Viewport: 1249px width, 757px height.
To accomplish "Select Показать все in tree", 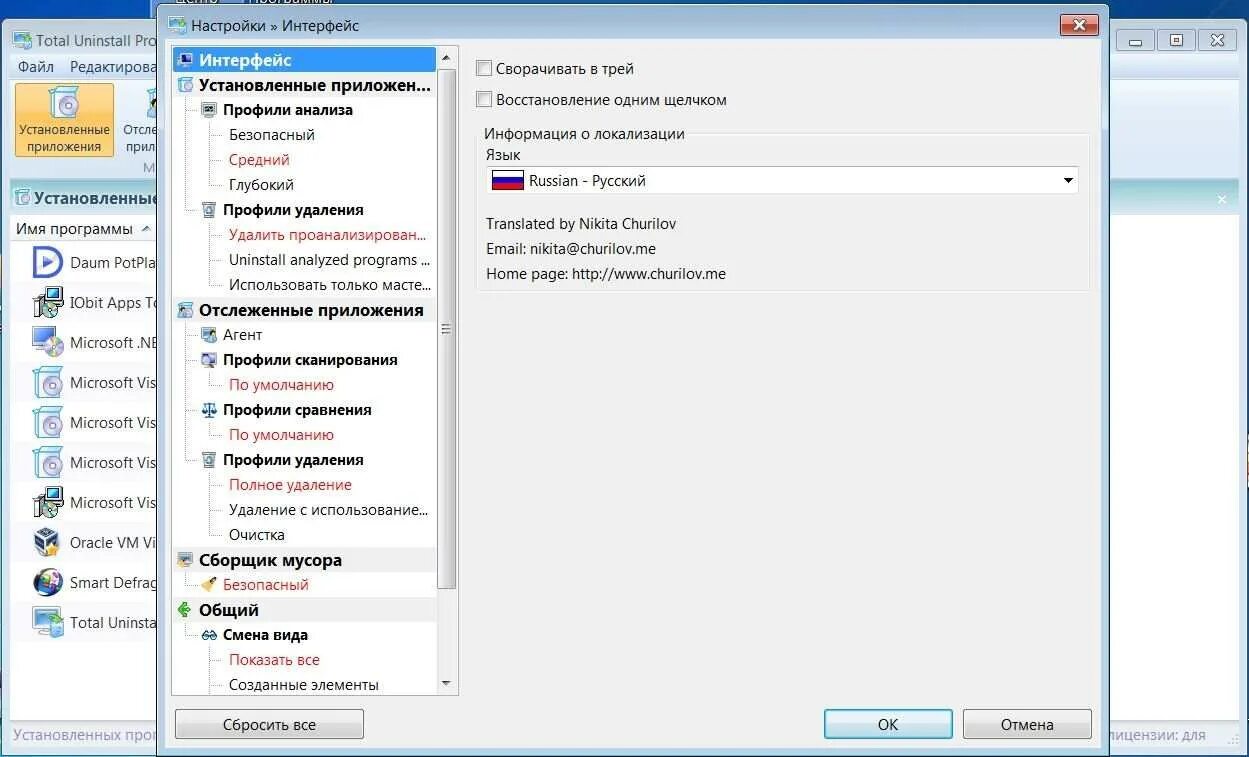I will [x=274, y=660].
